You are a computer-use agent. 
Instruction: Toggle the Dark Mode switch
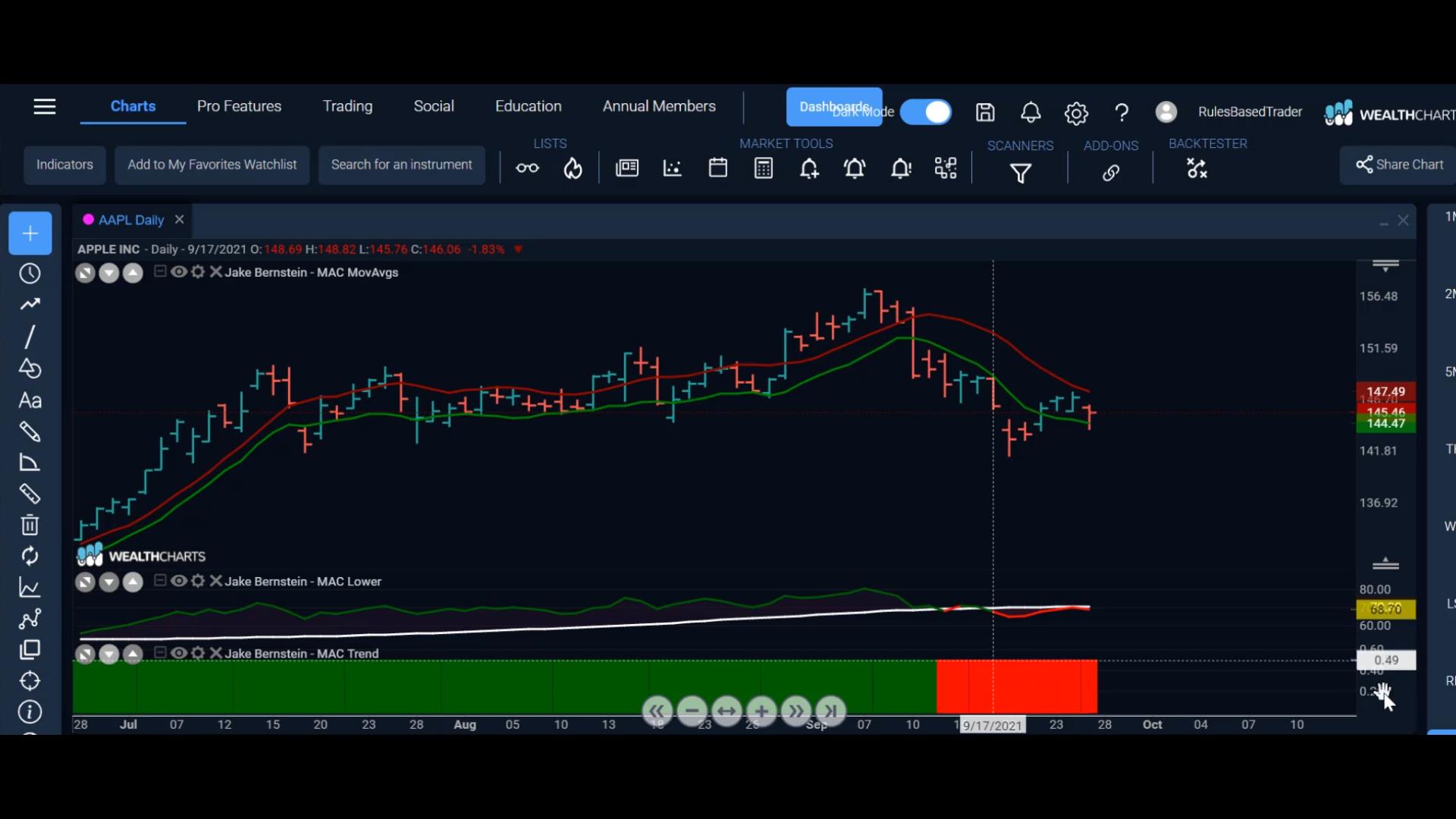click(x=926, y=111)
